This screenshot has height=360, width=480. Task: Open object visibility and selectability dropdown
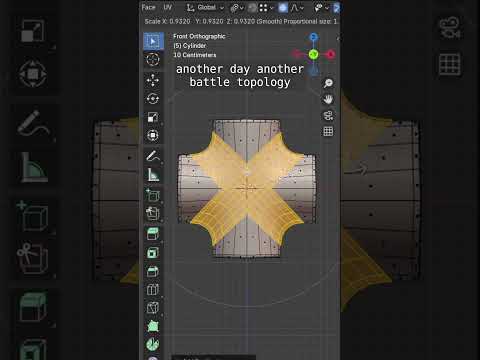point(322,8)
